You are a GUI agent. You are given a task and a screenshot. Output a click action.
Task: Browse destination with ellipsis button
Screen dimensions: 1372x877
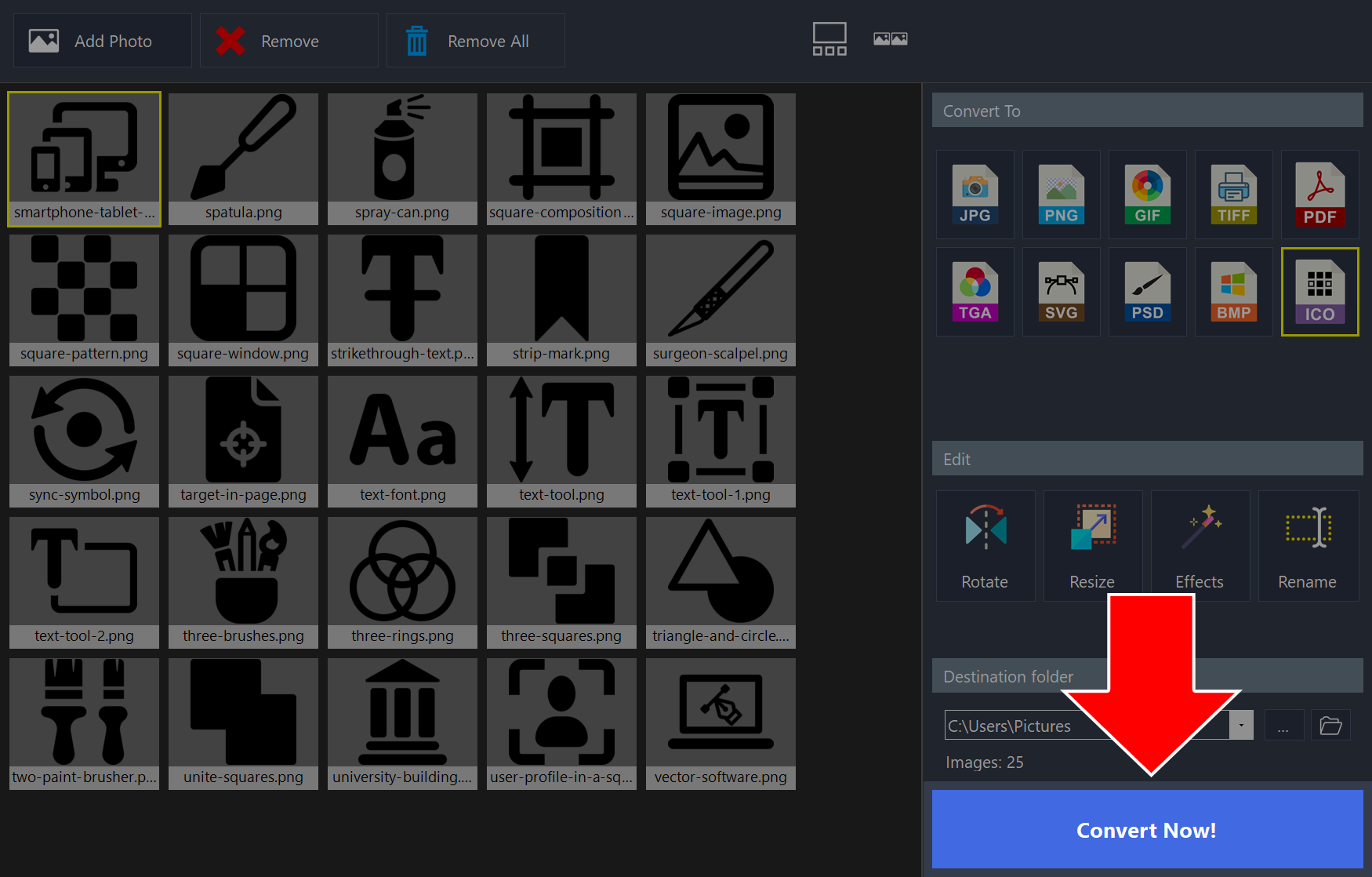pos(1283,725)
